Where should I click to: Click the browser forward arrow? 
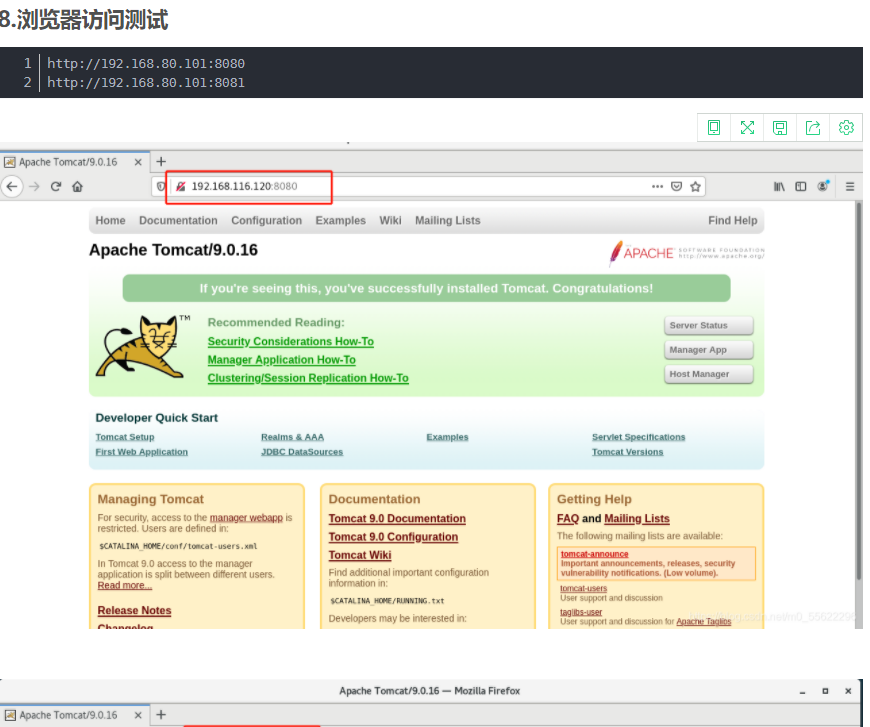pos(34,186)
